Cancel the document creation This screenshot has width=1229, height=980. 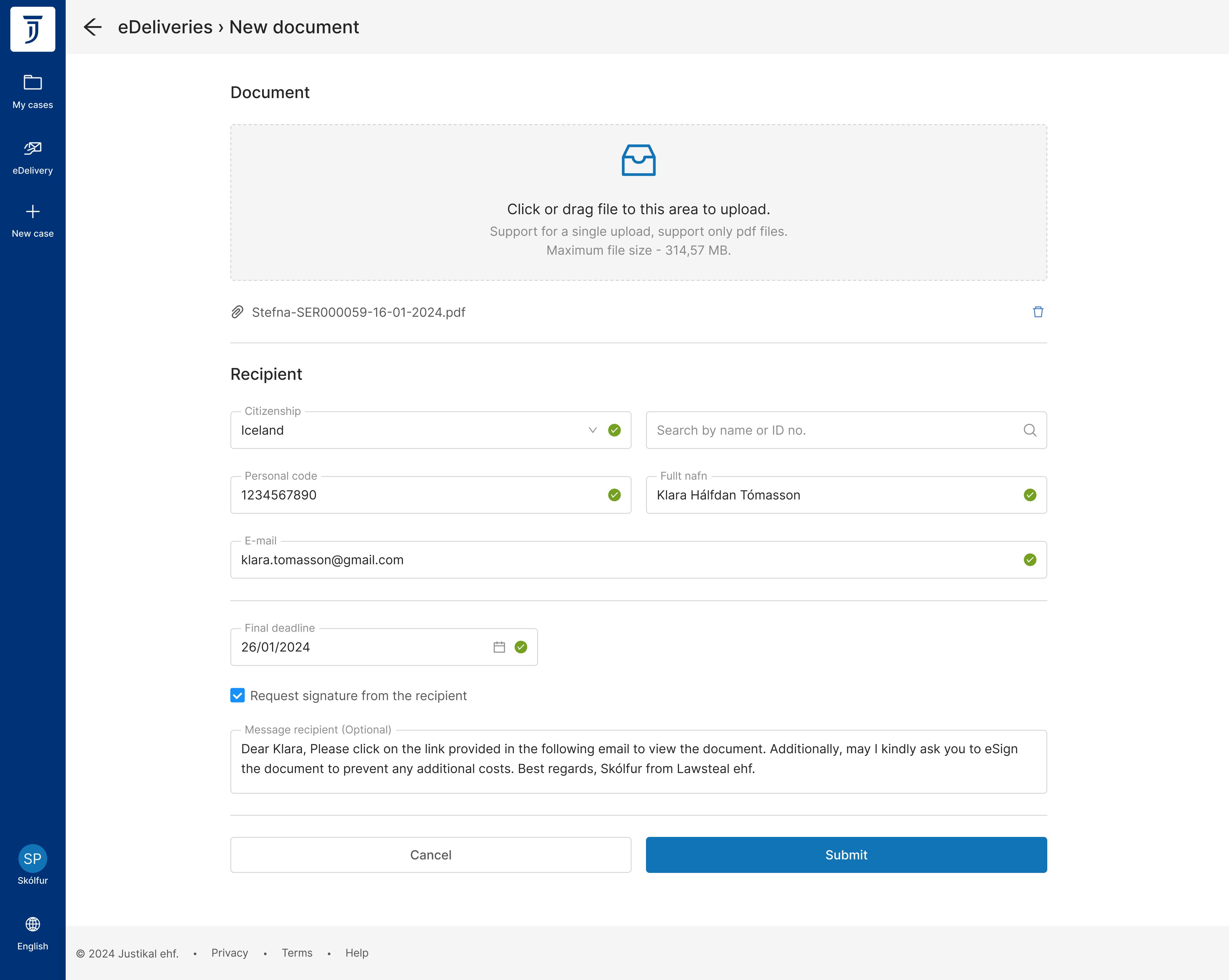(x=430, y=855)
